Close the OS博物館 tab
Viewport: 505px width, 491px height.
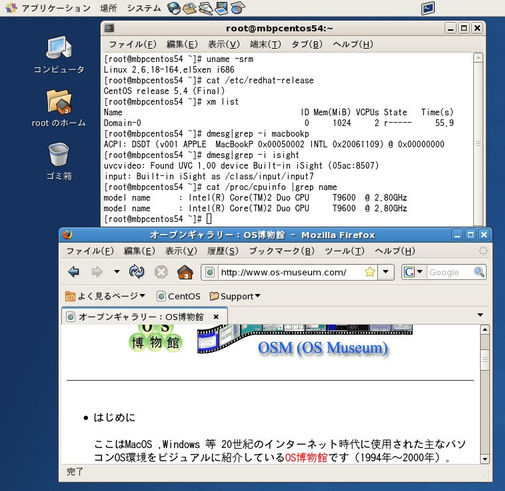[x=216, y=317]
